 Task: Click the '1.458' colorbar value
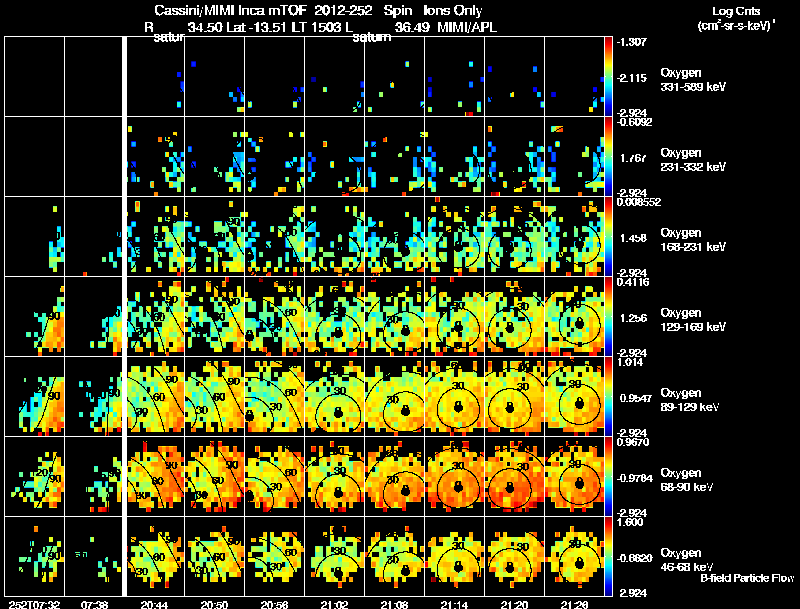click(633, 238)
